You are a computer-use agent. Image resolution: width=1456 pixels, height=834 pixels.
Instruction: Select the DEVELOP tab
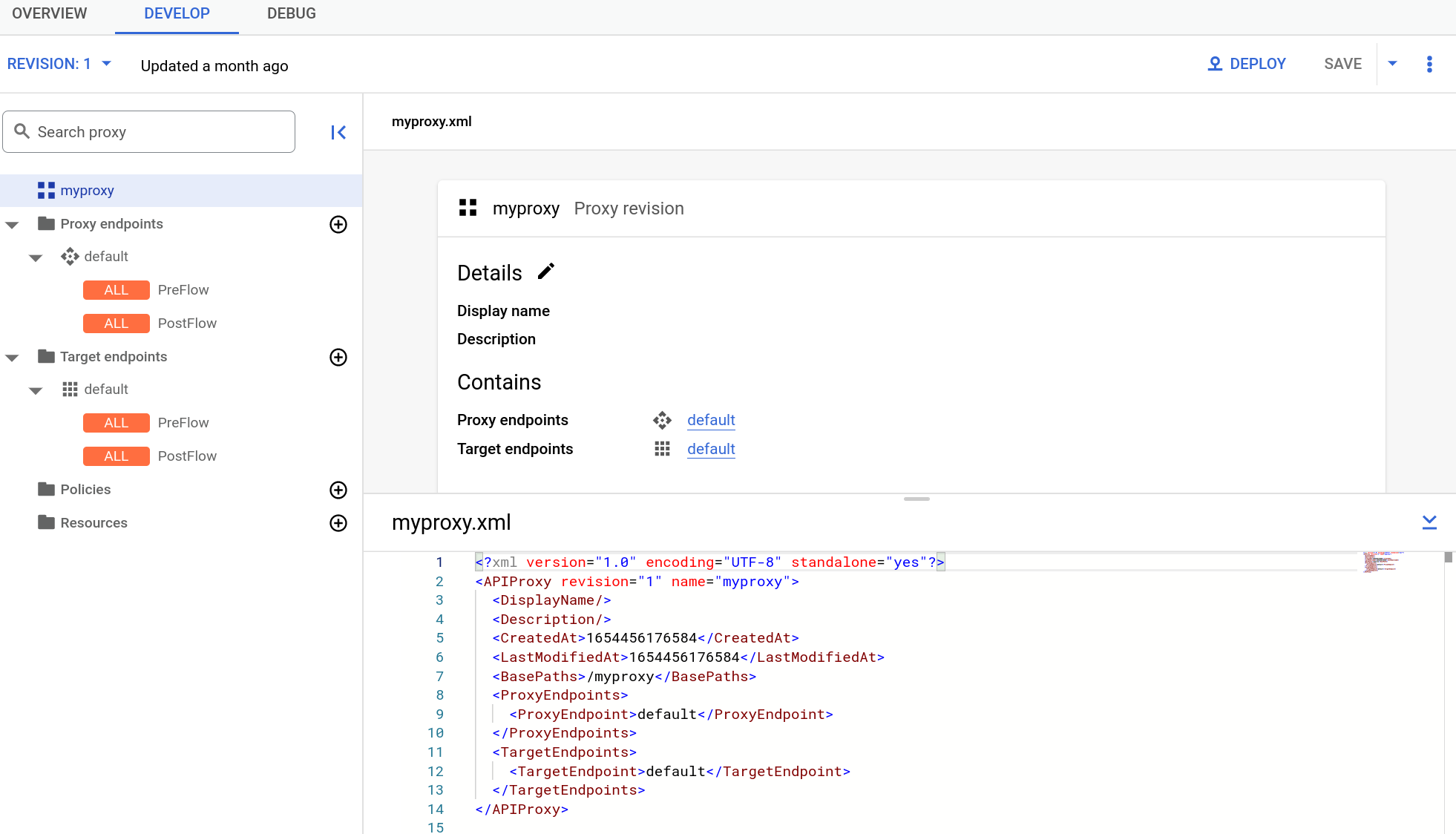click(176, 14)
